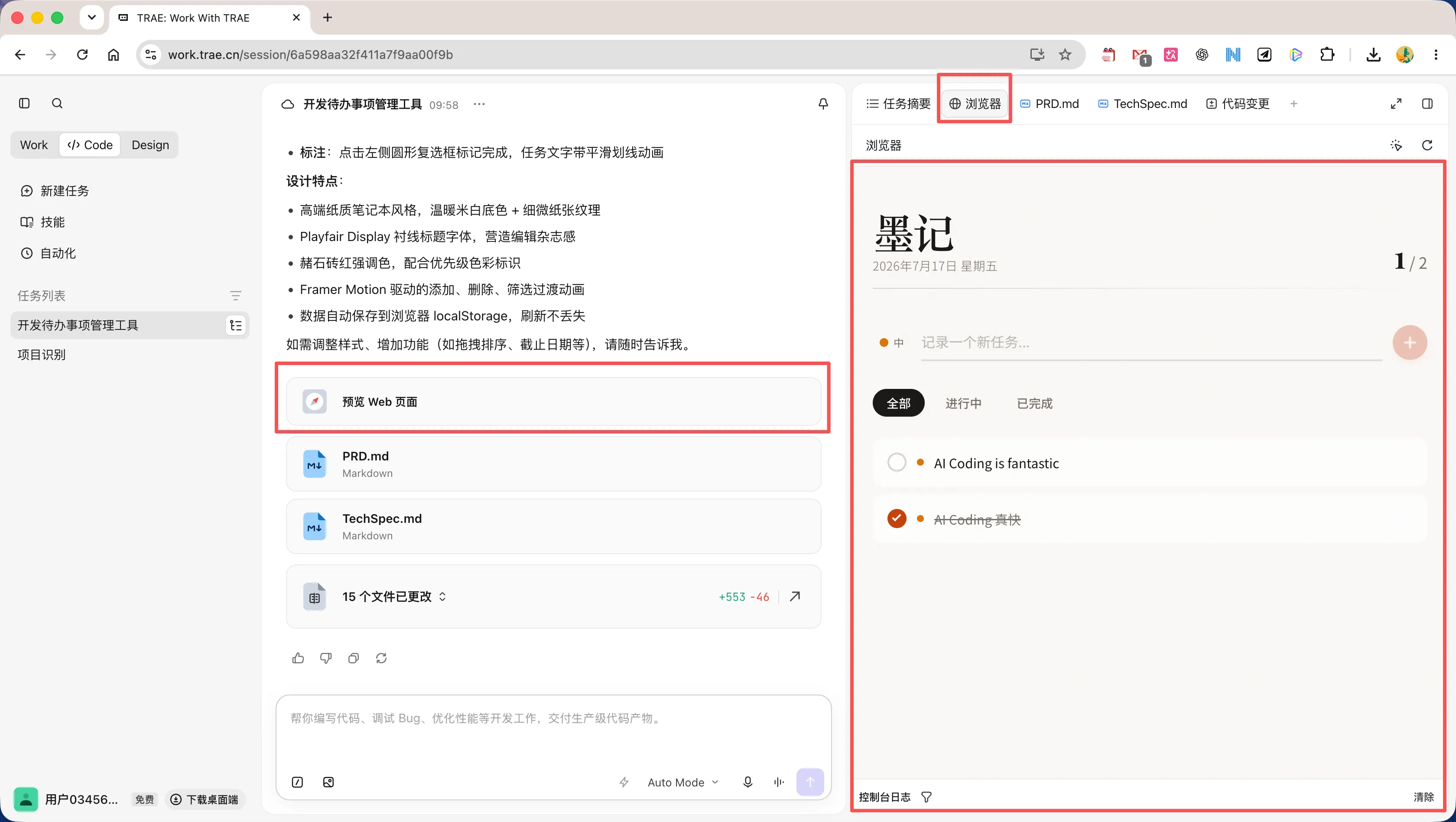Open the external arrow for changed files
The height and width of the screenshot is (822, 1456).
coord(795,597)
